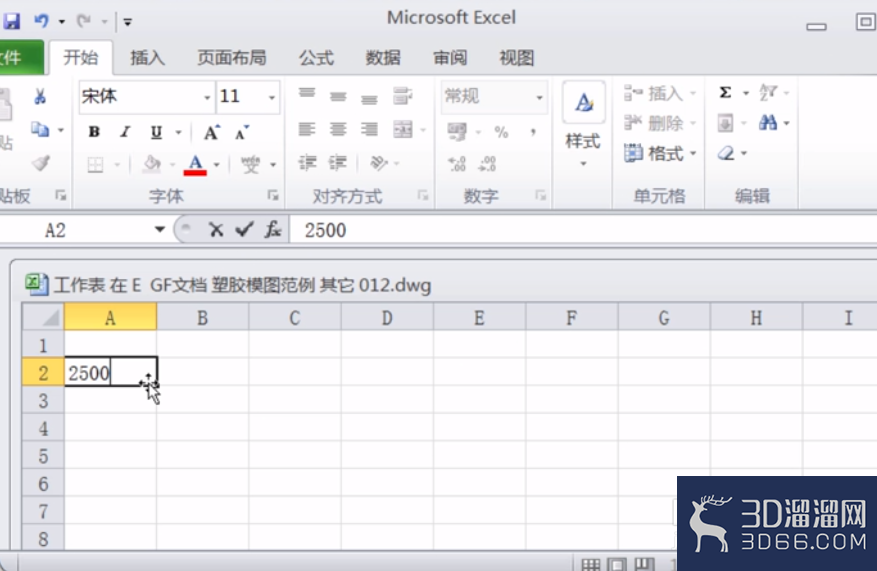Viewport: 877px width, 571px height.
Task: Open the underline style dropdown arrow
Action: coord(178,133)
